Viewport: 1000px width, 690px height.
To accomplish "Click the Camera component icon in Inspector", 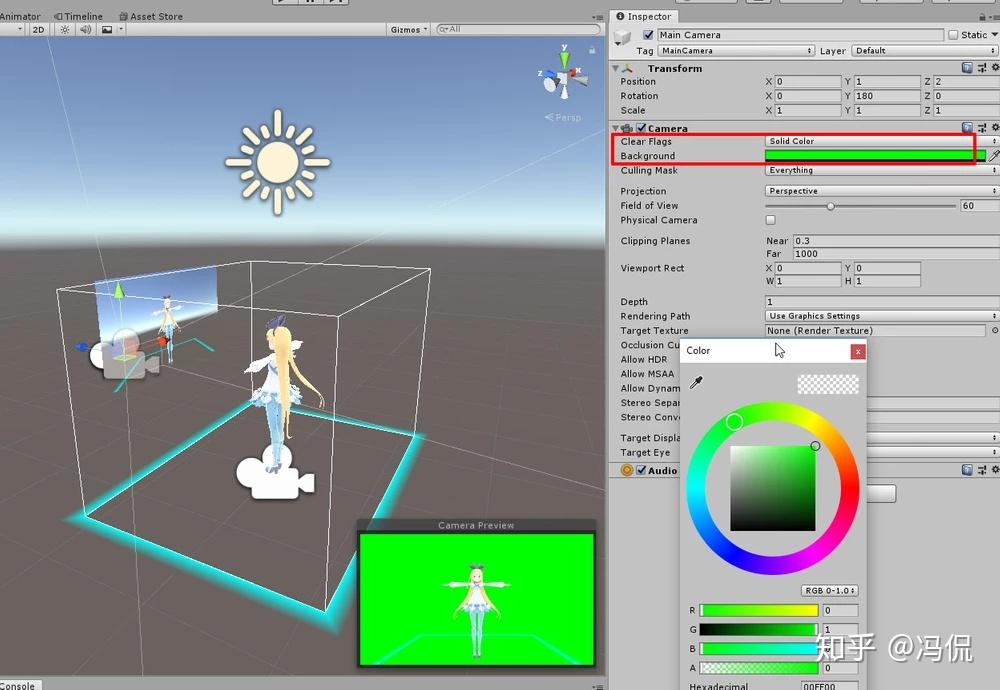I will point(625,127).
